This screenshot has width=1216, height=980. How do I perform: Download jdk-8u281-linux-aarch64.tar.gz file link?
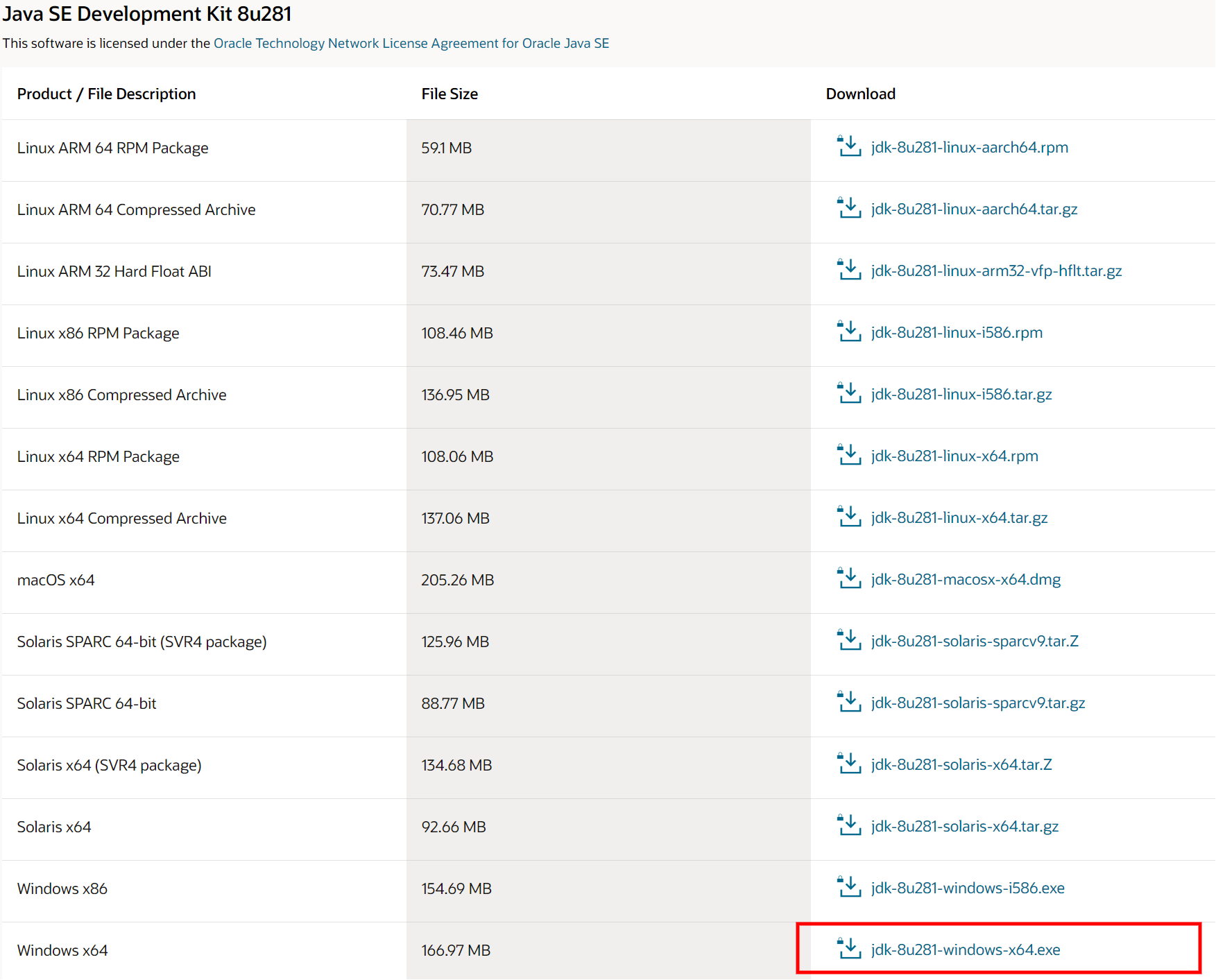pyautogui.click(x=975, y=209)
